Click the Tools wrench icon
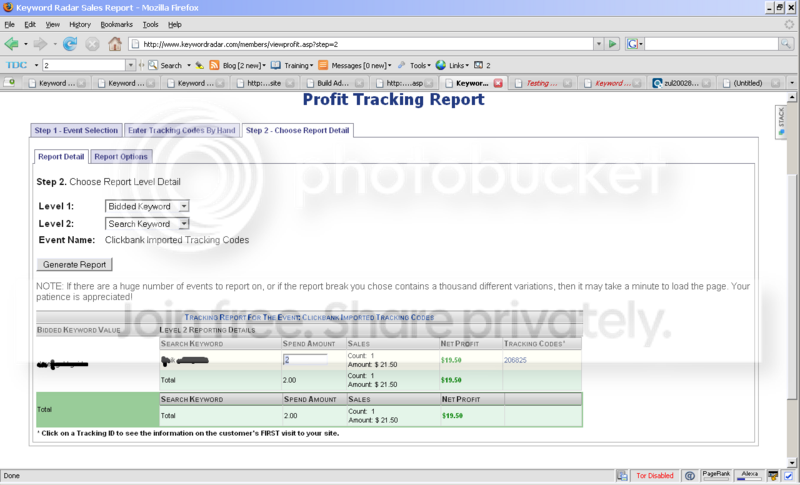 (402, 65)
